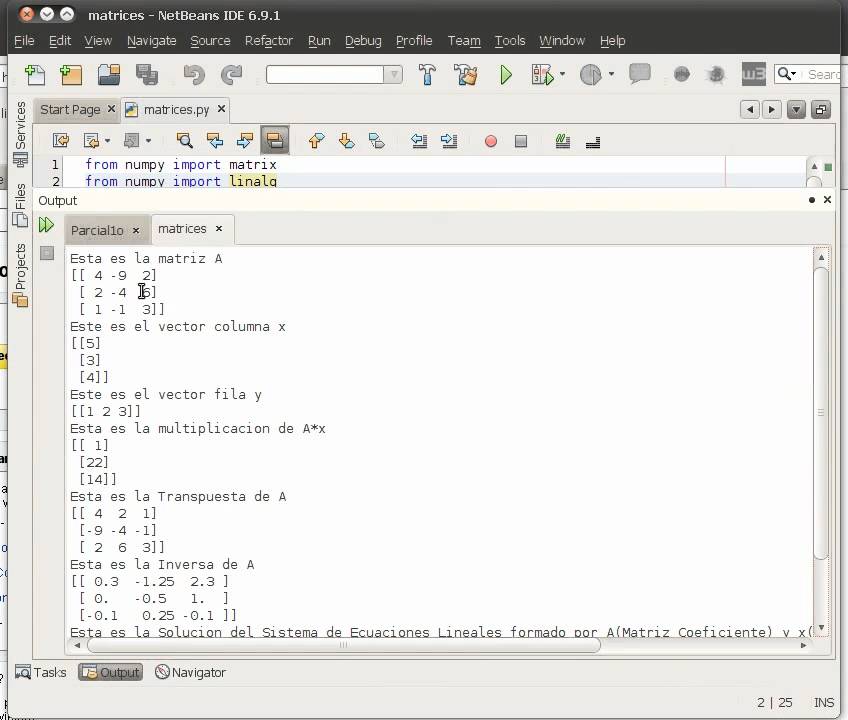The width and height of the screenshot is (848, 720).
Task: Open quick search magnifier dropdown
Action: point(786,74)
